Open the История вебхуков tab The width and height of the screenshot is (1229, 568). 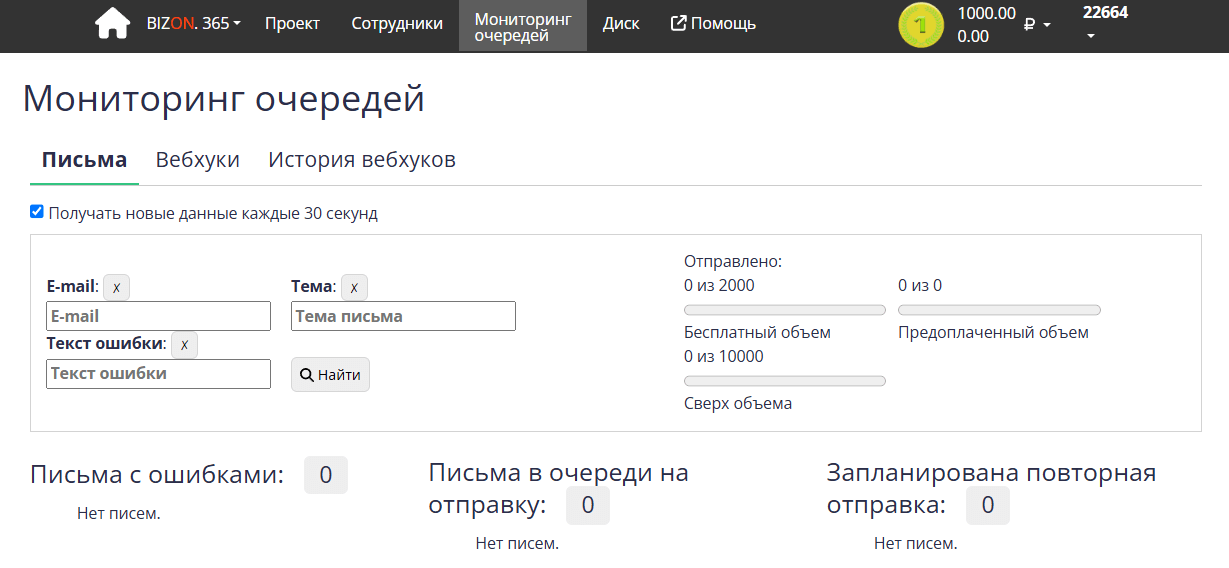click(x=362, y=160)
